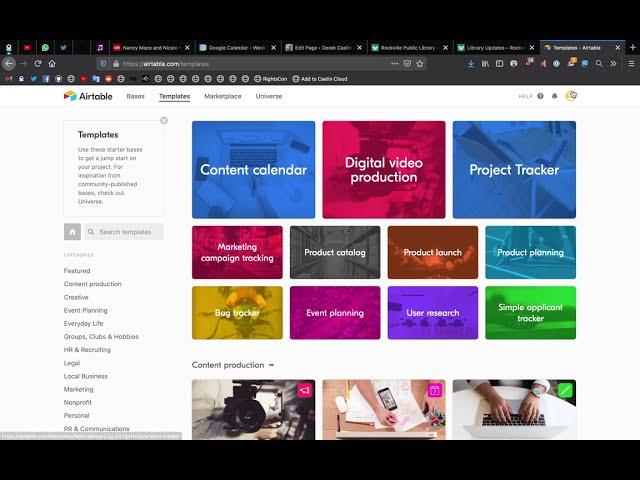The width and height of the screenshot is (640, 480).
Task: Switch to the Bases tab
Action: [x=135, y=96]
